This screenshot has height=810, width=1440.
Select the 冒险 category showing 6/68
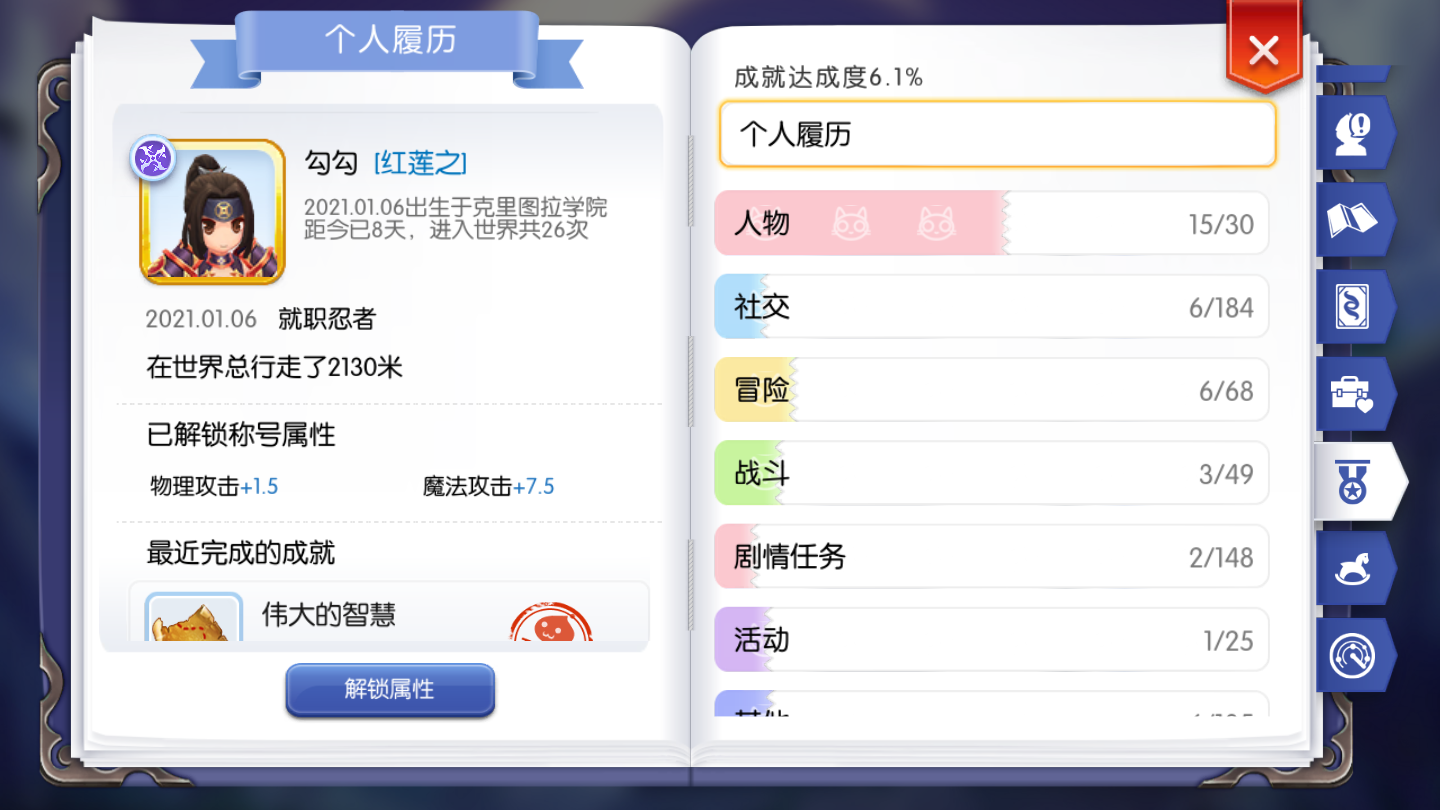pyautogui.click(x=991, y=390)
